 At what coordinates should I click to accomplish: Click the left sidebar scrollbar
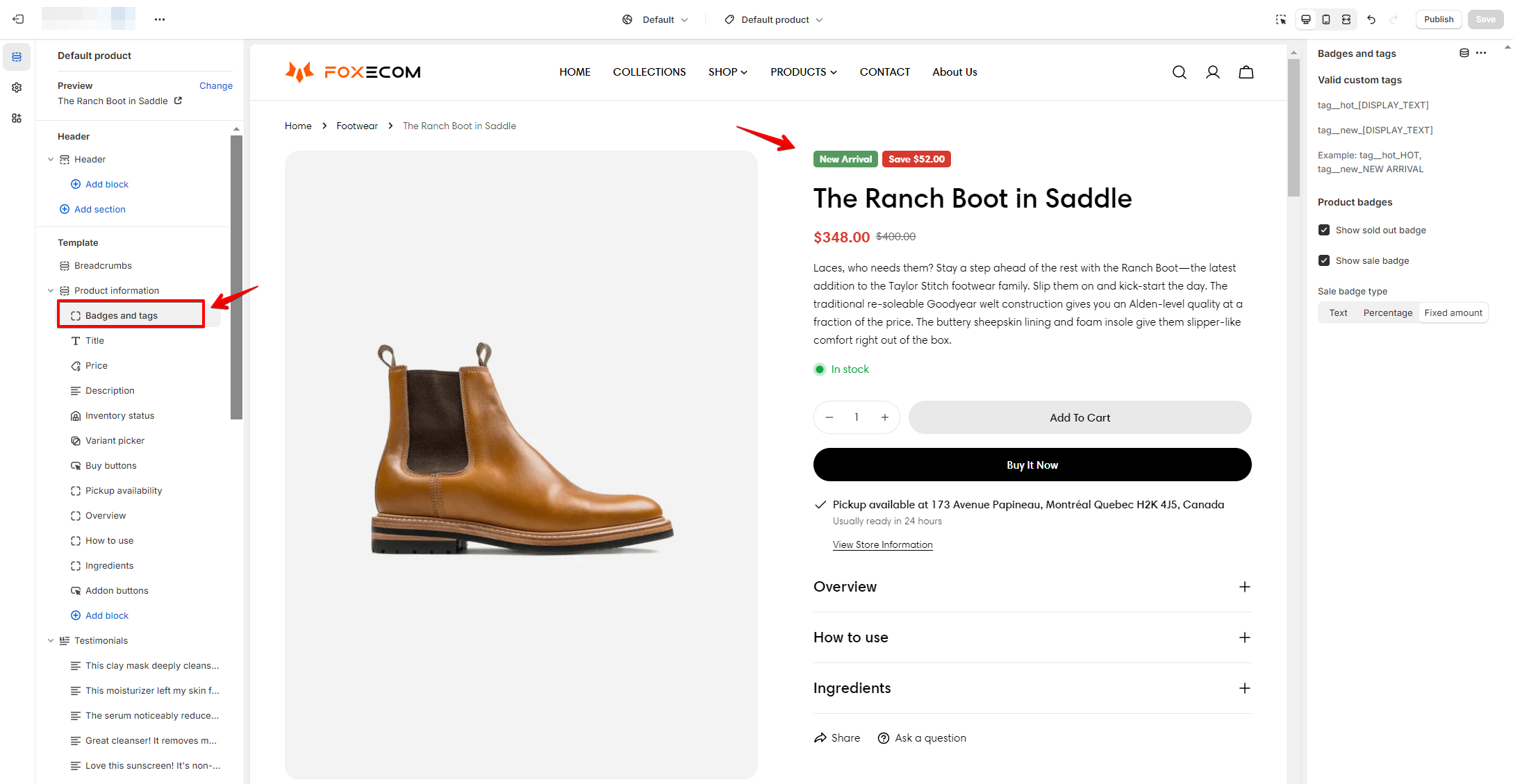[236, 278]
